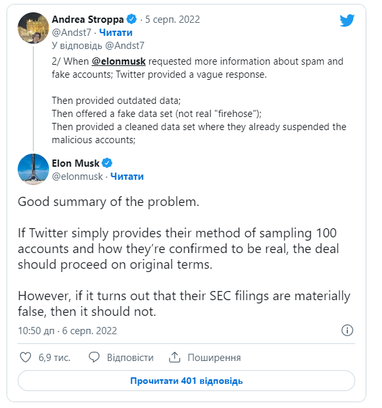
Task: Click the reply speech bubble icon
Action: point(94,357)
